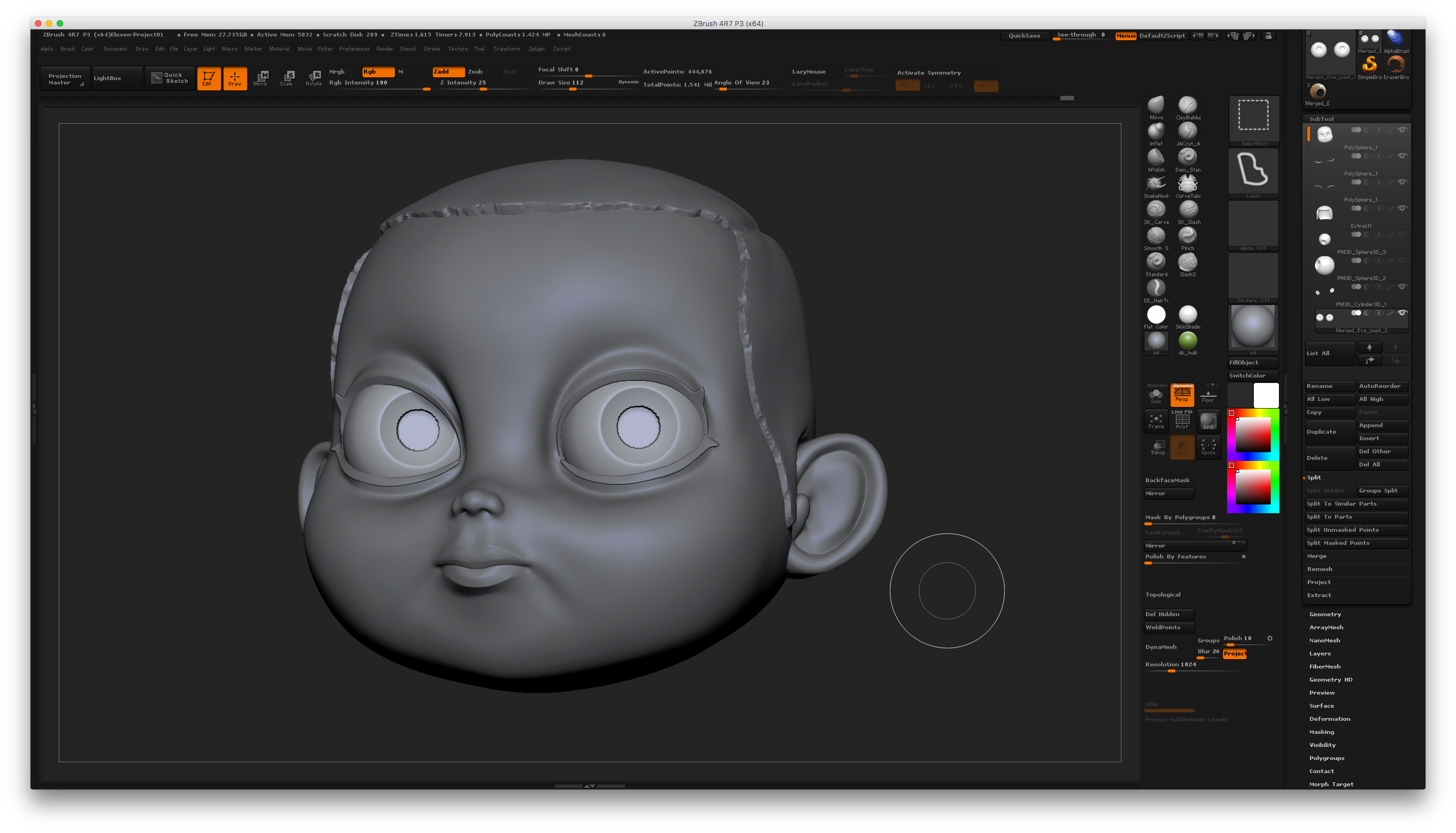Click the Z Intensity slider
Screen dimensions: 1456x833
click(x=483, y=83)
